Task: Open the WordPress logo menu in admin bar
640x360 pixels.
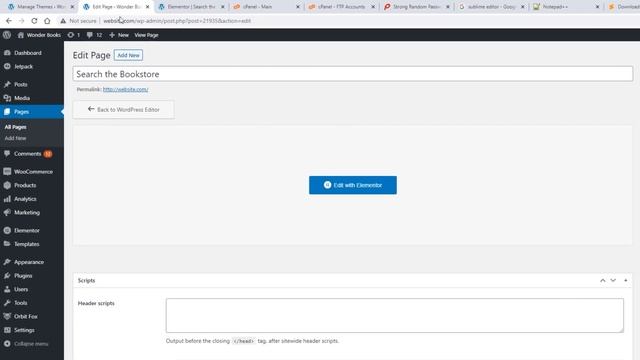Action: click(7, 35)
